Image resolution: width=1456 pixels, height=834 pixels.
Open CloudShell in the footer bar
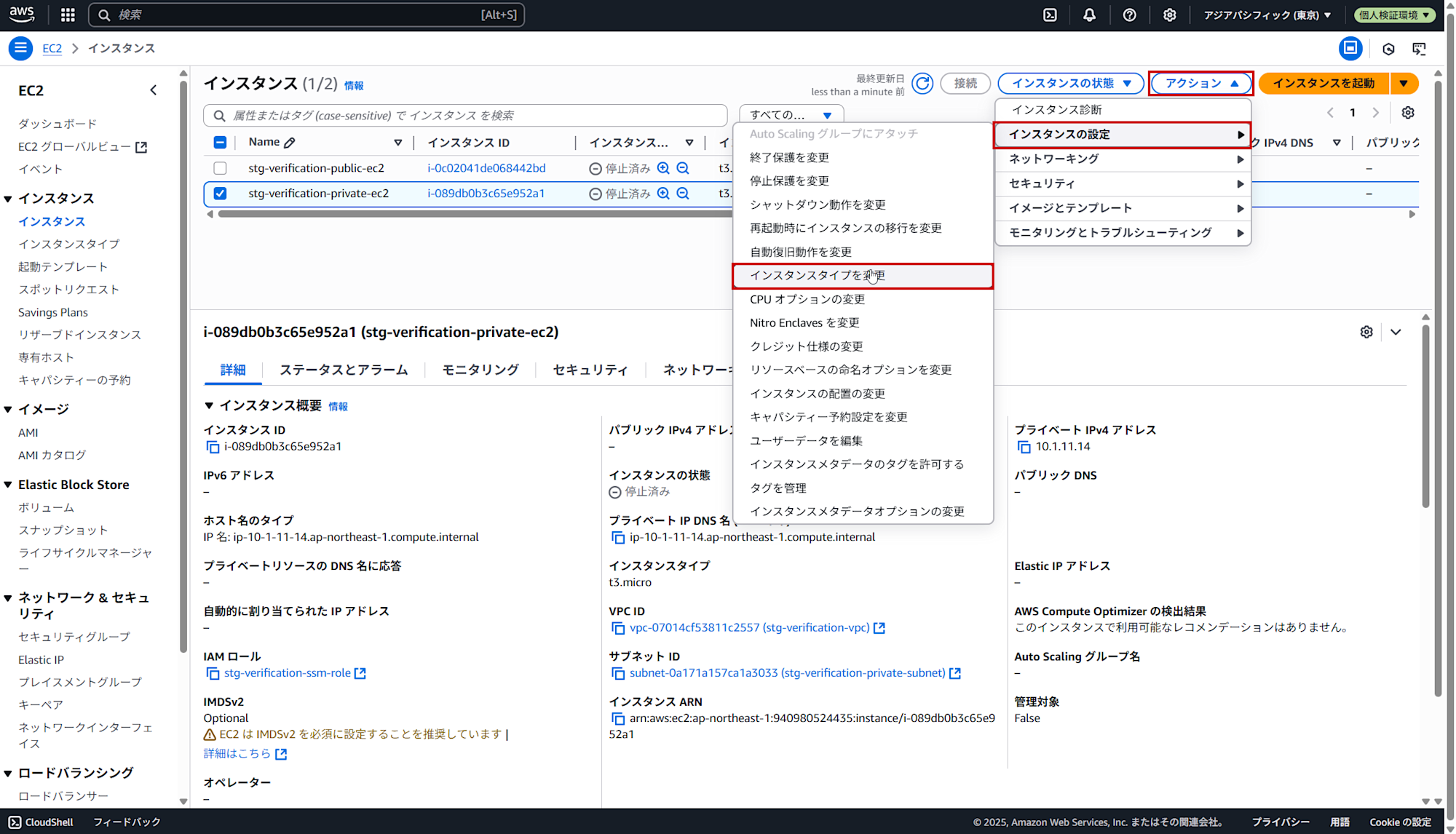pyautogui.click(x=41, y=822)
